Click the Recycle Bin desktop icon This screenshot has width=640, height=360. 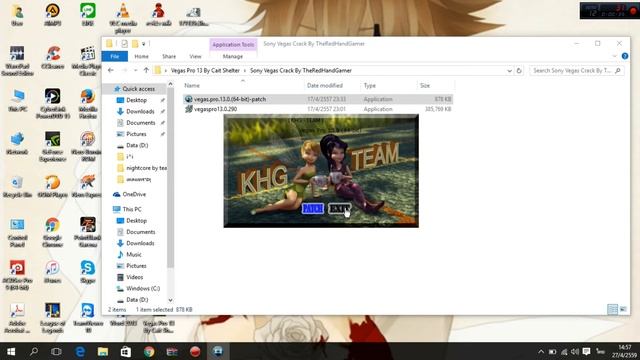(x=17, y=187)
